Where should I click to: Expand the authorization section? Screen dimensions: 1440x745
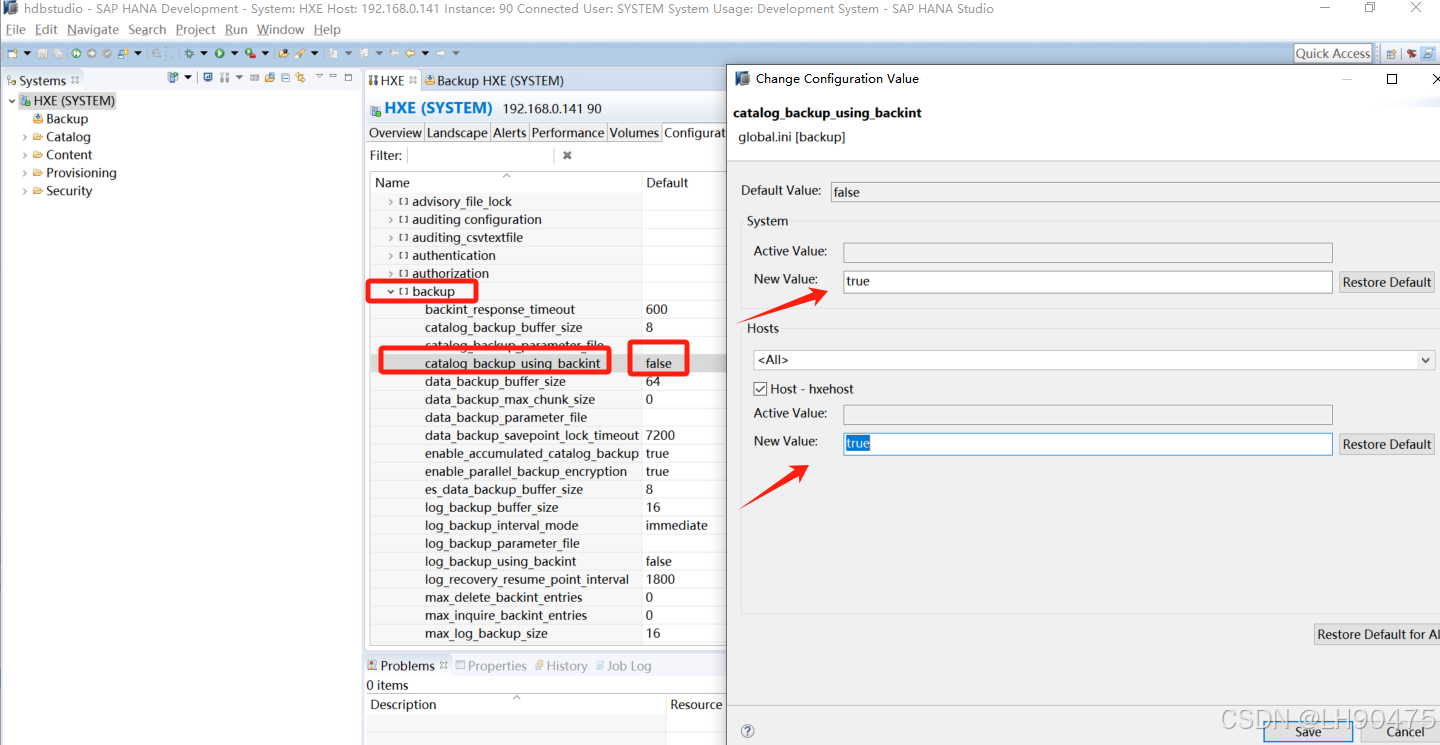click(390, 274)
